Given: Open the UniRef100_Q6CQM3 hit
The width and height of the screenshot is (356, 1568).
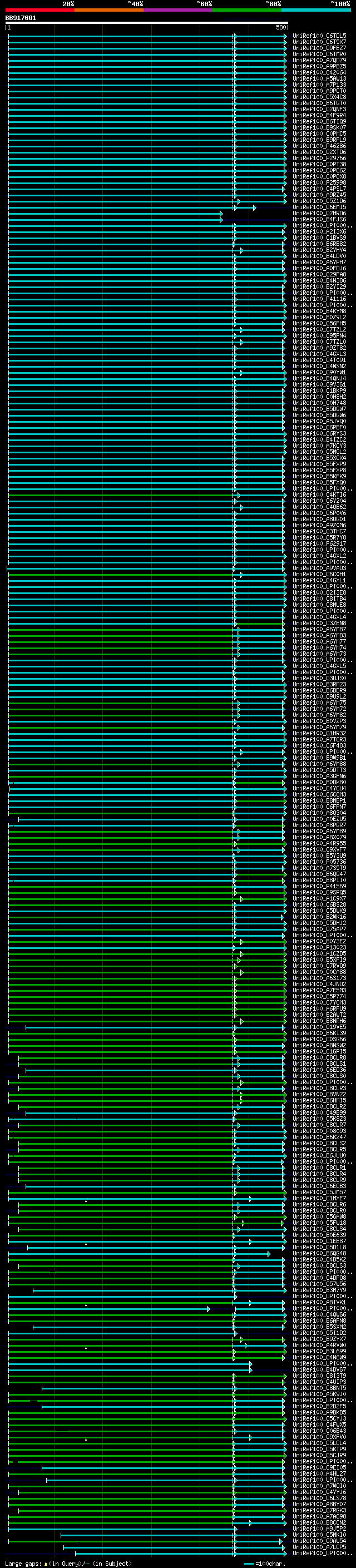Looking at the screenshot, I should tap(319, 794).
